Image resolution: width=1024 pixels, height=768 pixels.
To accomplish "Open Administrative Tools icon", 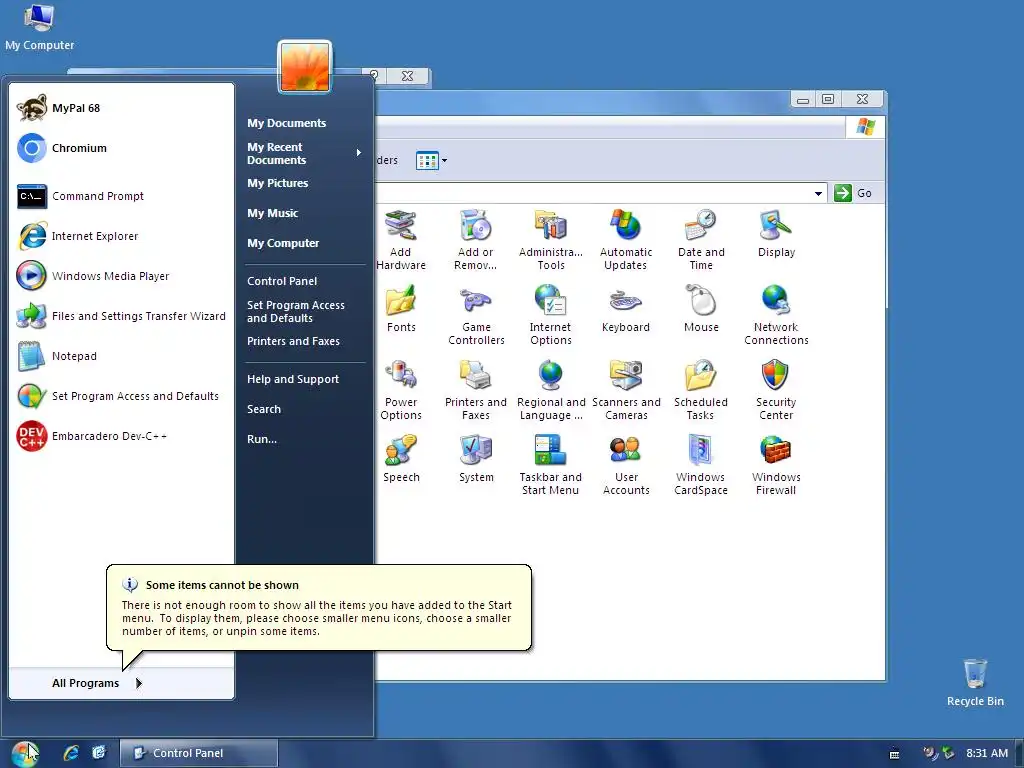I will 551,240.
